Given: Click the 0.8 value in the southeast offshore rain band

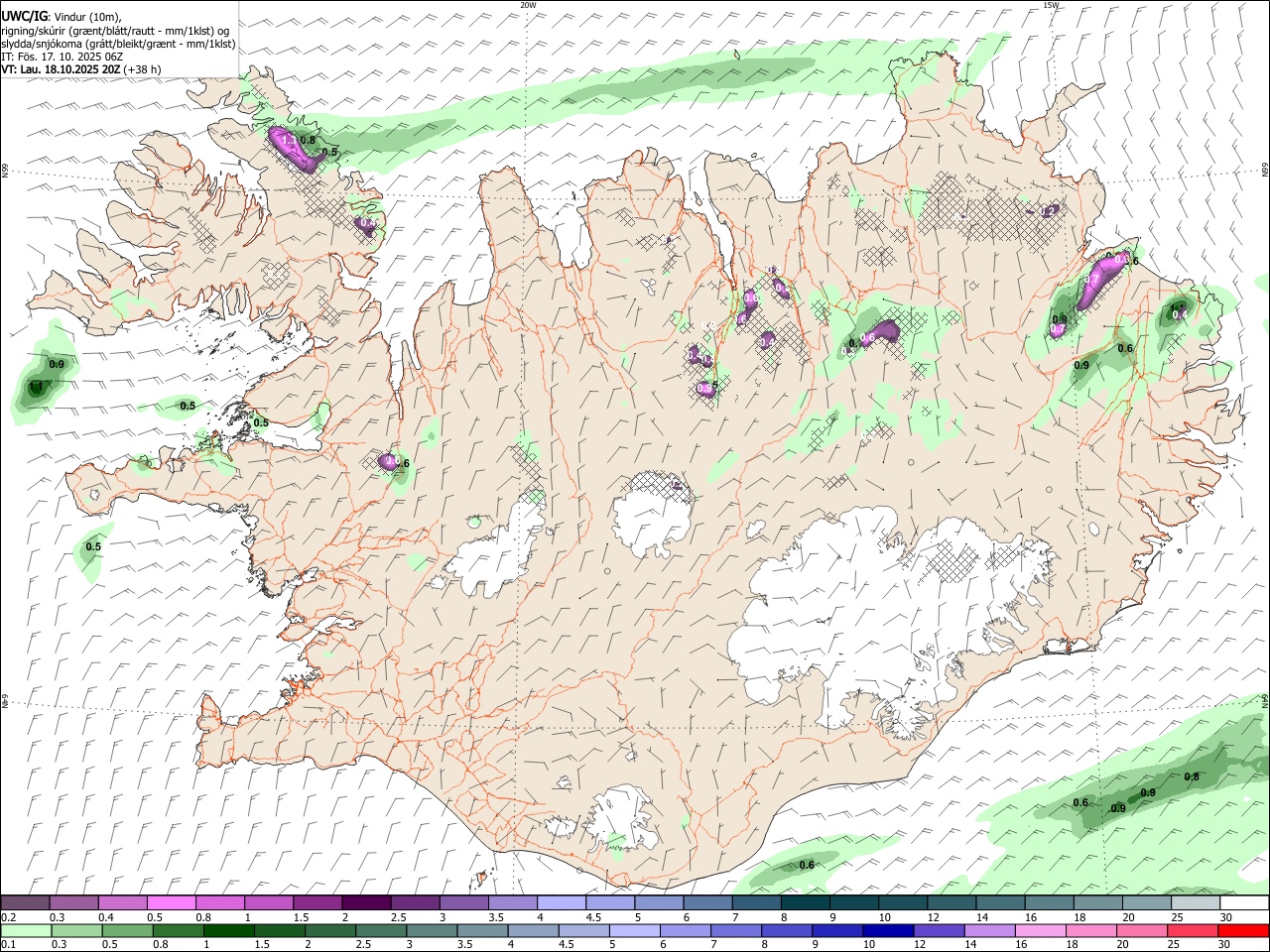Looking at the screenshot, I should pyautogui.click(x=1192, y=776).
